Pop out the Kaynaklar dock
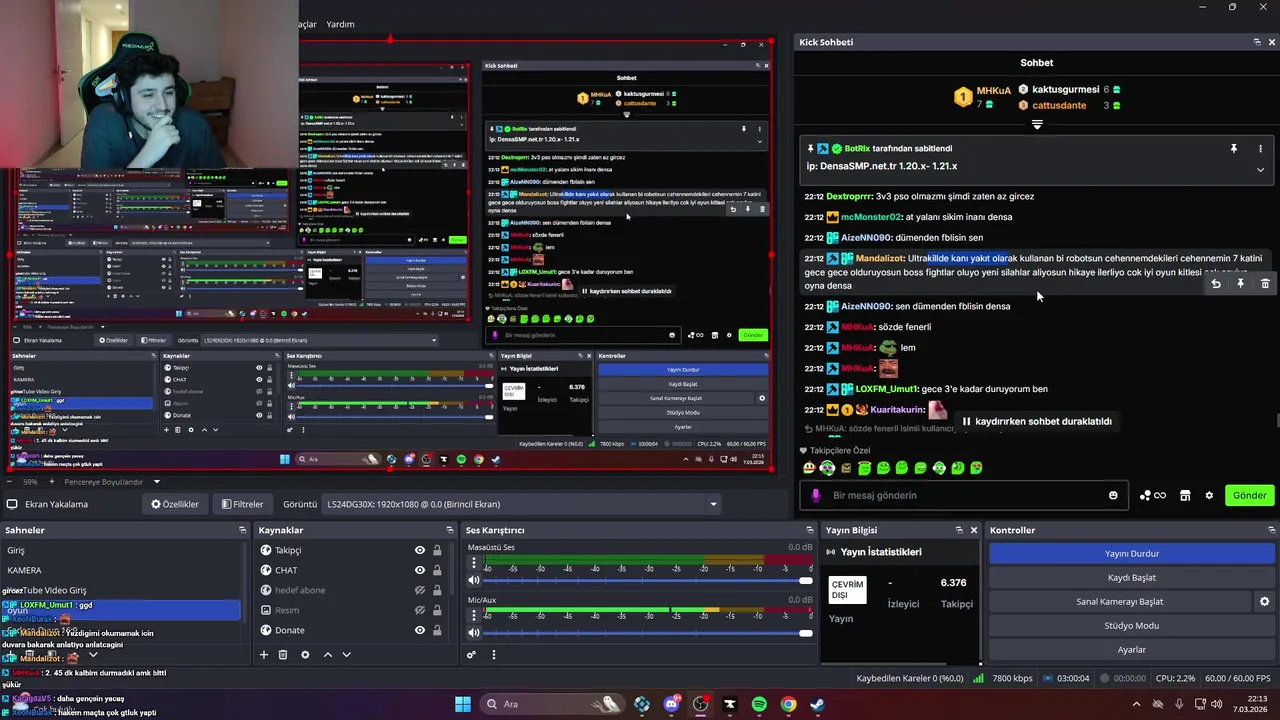Image resolution: width=1280 pixels, height=720 pixels. 450,530
